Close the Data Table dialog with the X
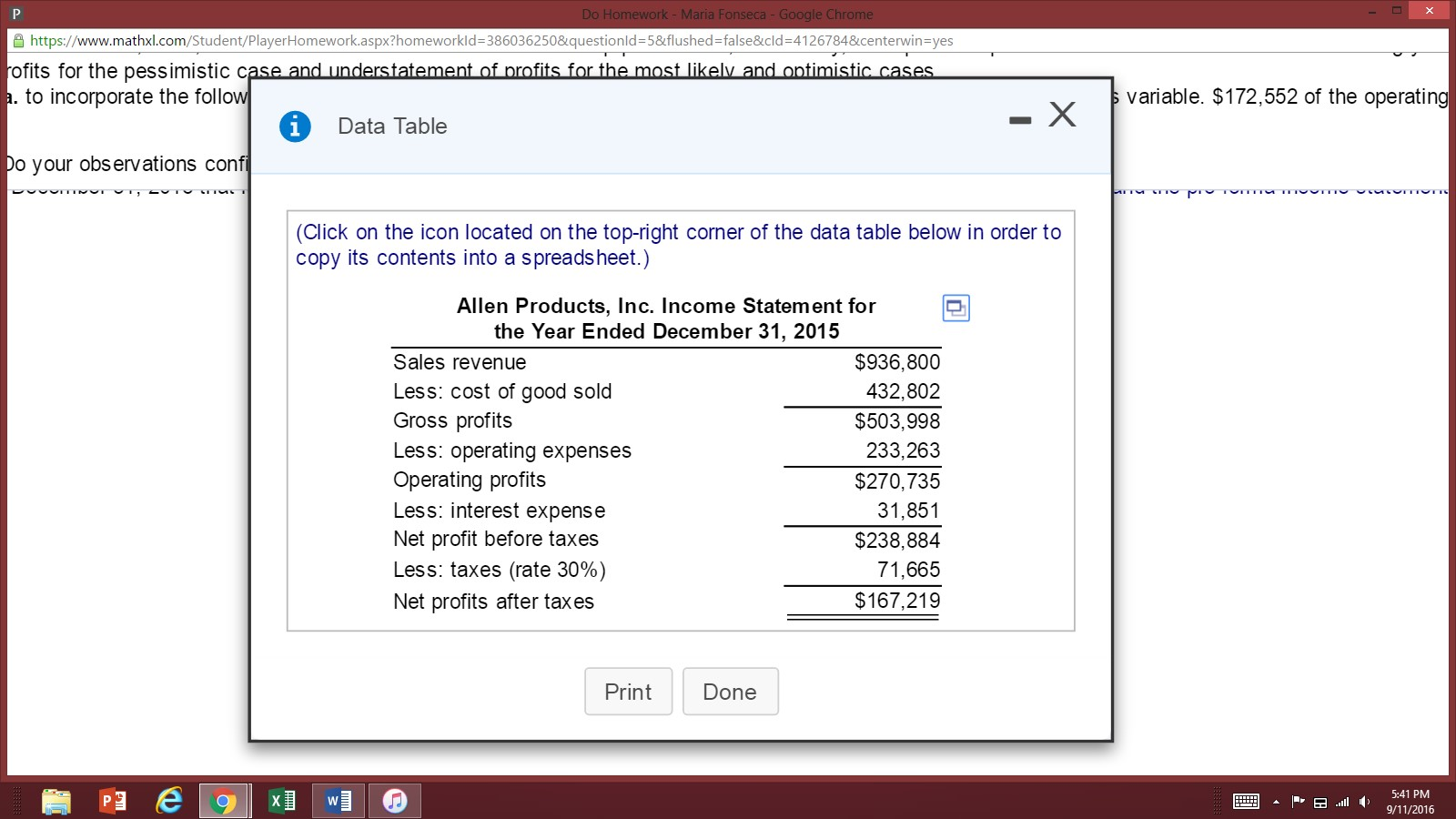 pos(1062,114)
